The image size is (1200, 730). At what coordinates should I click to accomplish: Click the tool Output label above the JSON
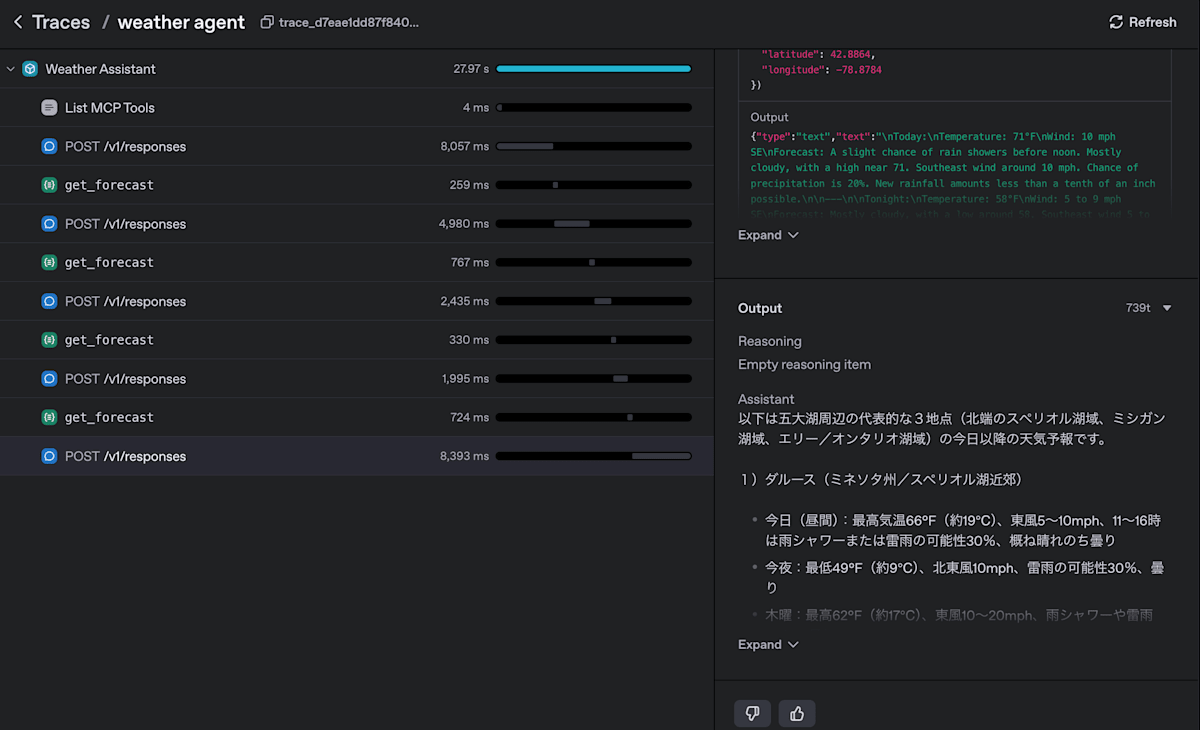click(x=769, y=117)
